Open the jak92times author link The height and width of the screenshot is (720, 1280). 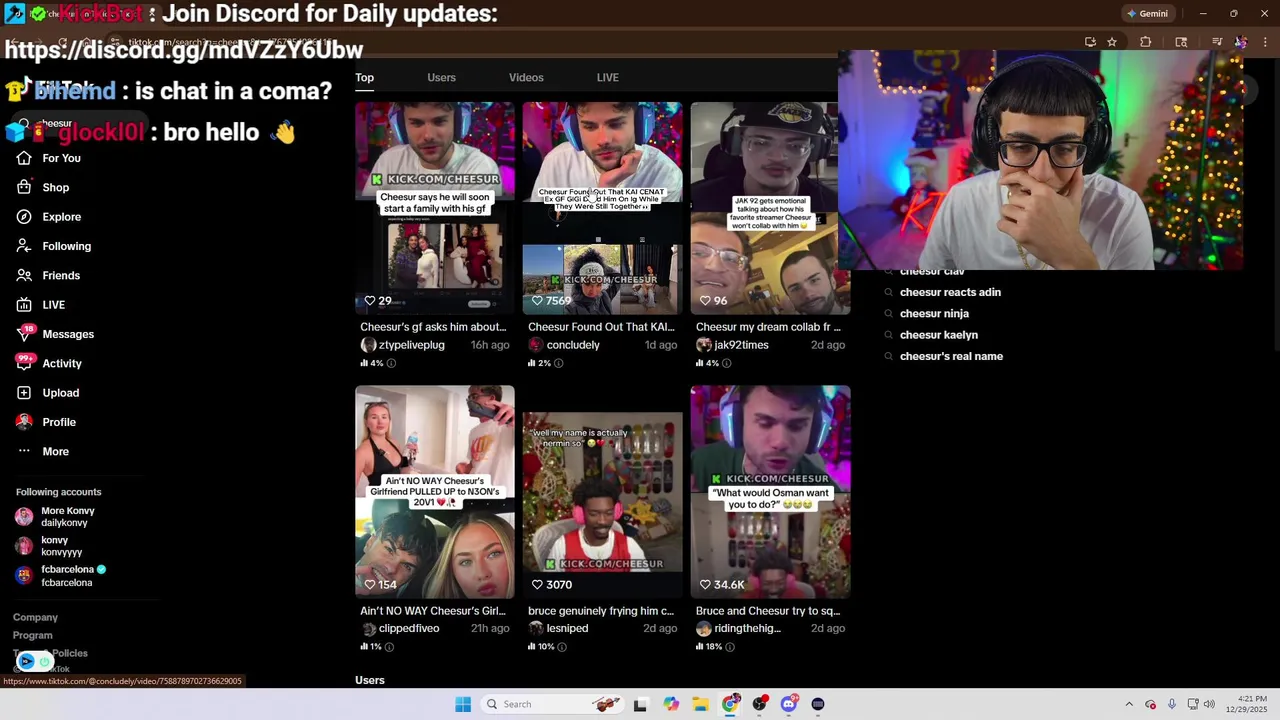point(742,345)
